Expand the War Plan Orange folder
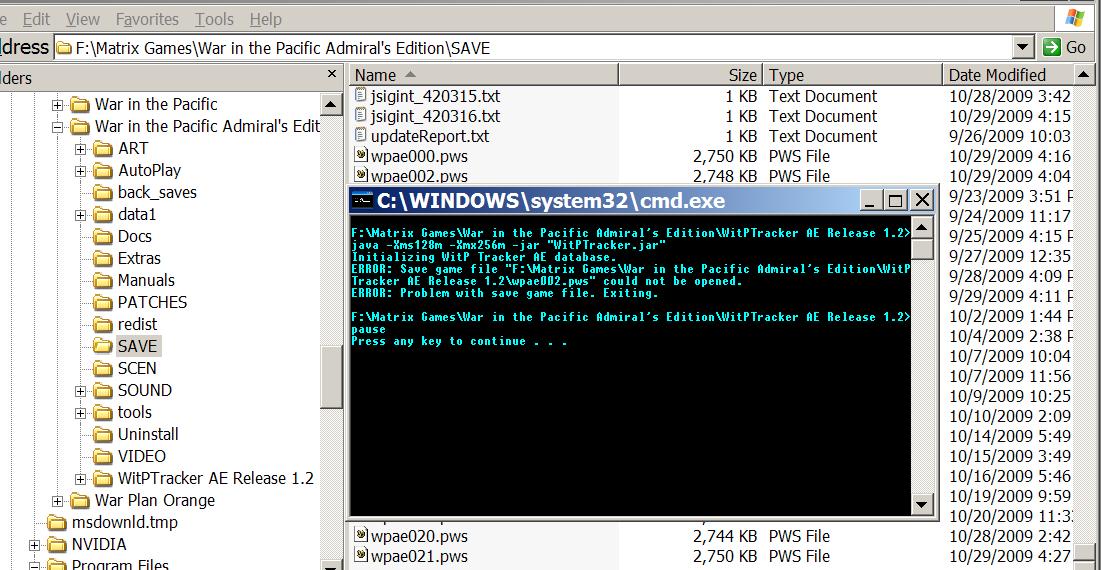This screenshot has height=570, width=1101. (58, 501)
